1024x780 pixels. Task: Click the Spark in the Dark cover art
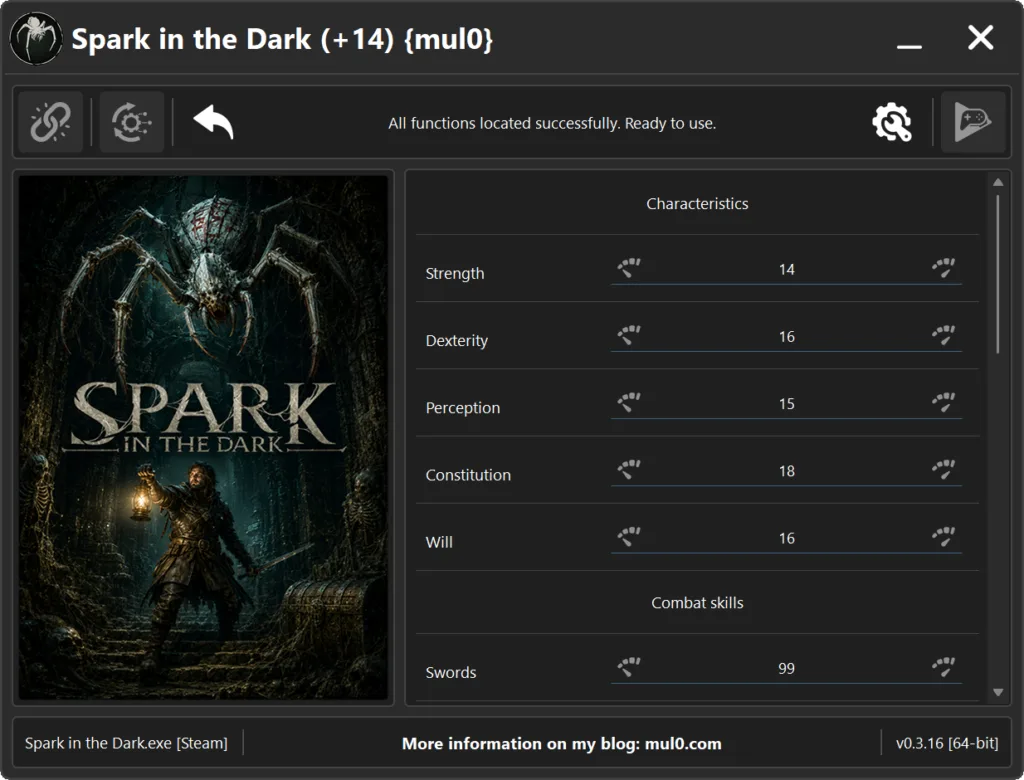pyautogui.click(x=203, y=438)
